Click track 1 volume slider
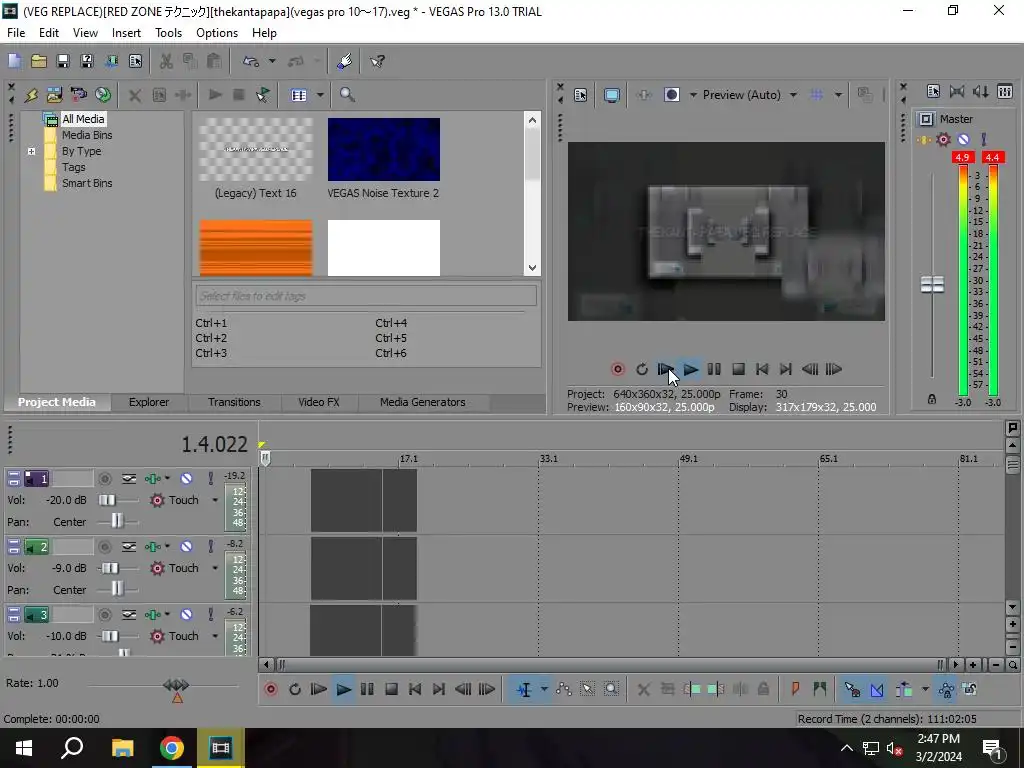The height and width of the screenshot is (768, 1024). (x=107, y=500)
